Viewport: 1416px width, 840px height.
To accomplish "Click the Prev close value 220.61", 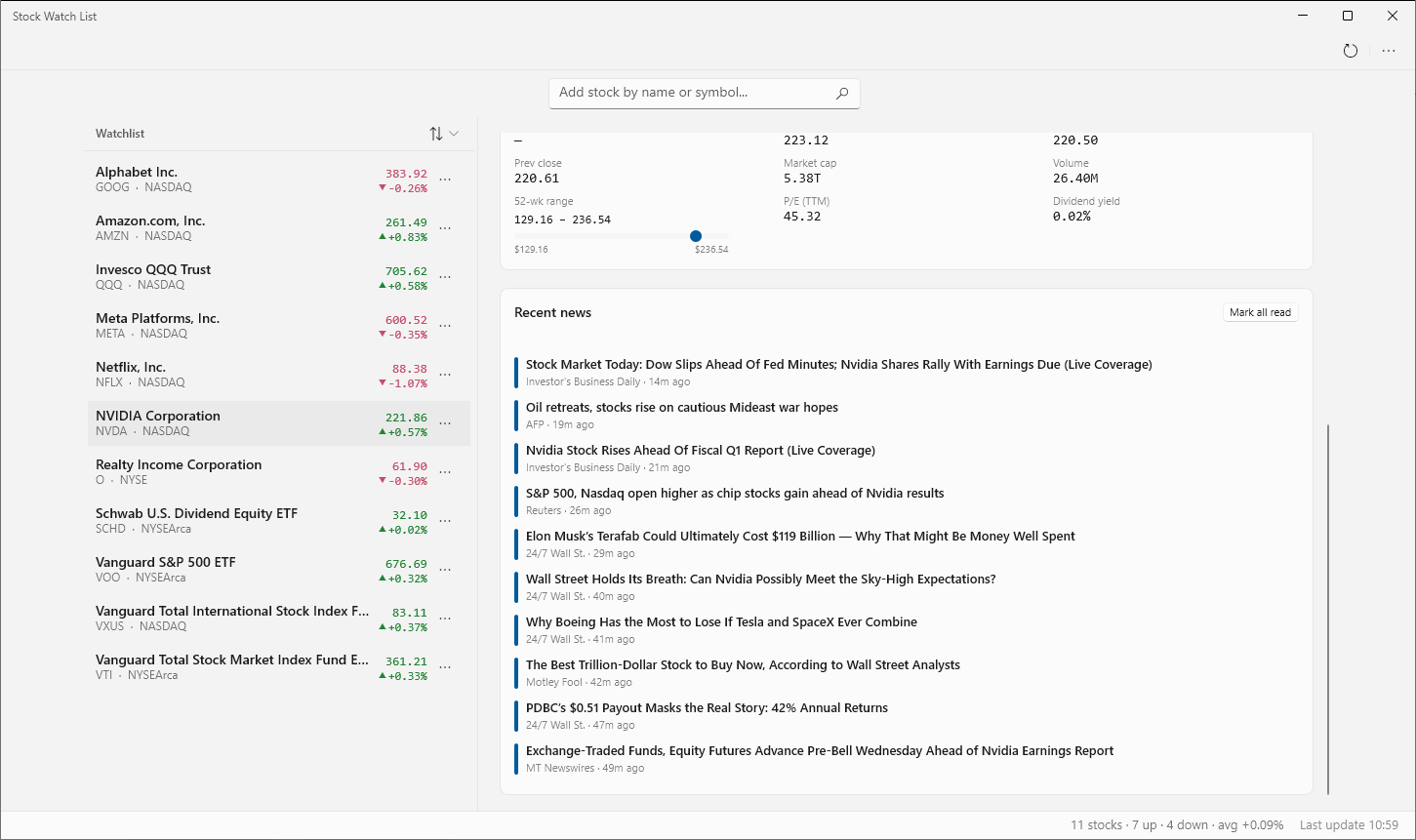I will pyautogui.click(x=537, y=179).
